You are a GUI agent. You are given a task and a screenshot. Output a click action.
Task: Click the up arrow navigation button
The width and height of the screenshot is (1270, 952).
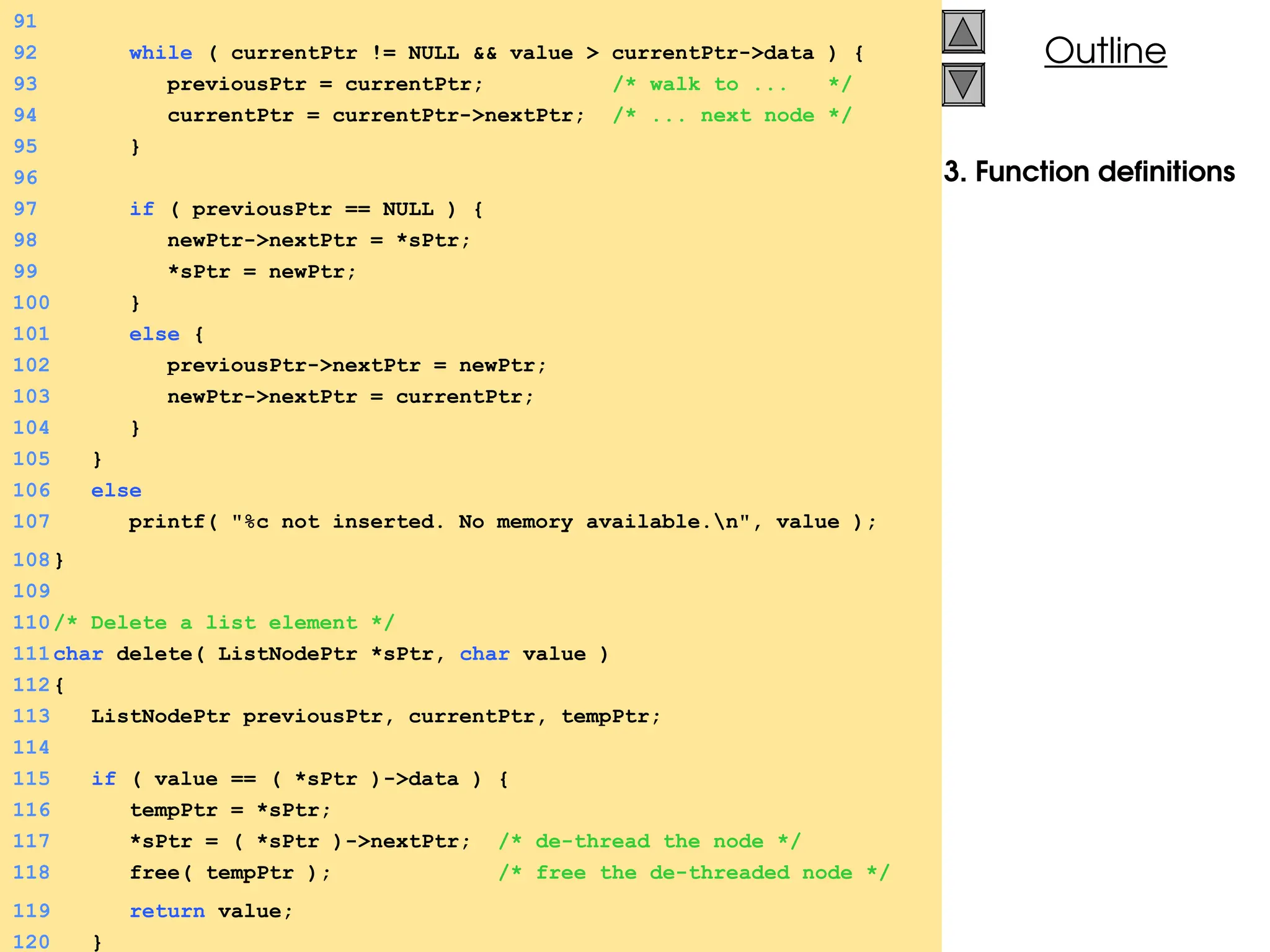(963, 32)
